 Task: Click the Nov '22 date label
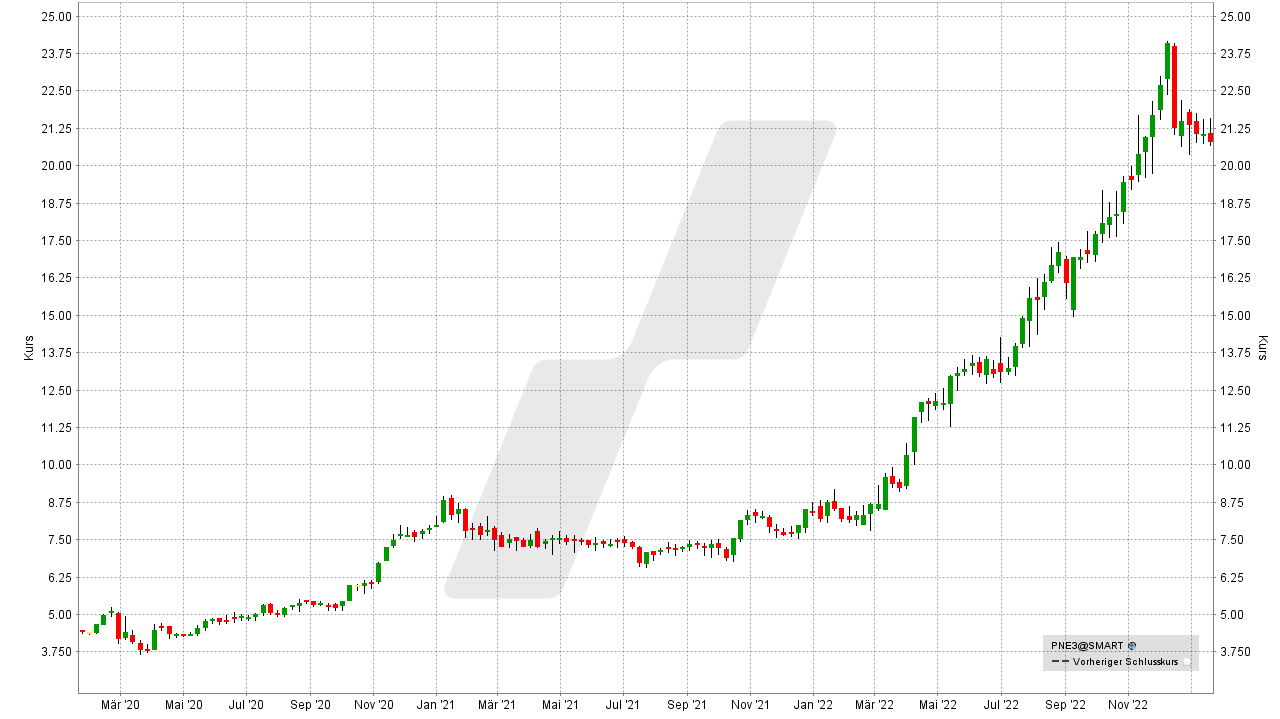pos(1127,705)
